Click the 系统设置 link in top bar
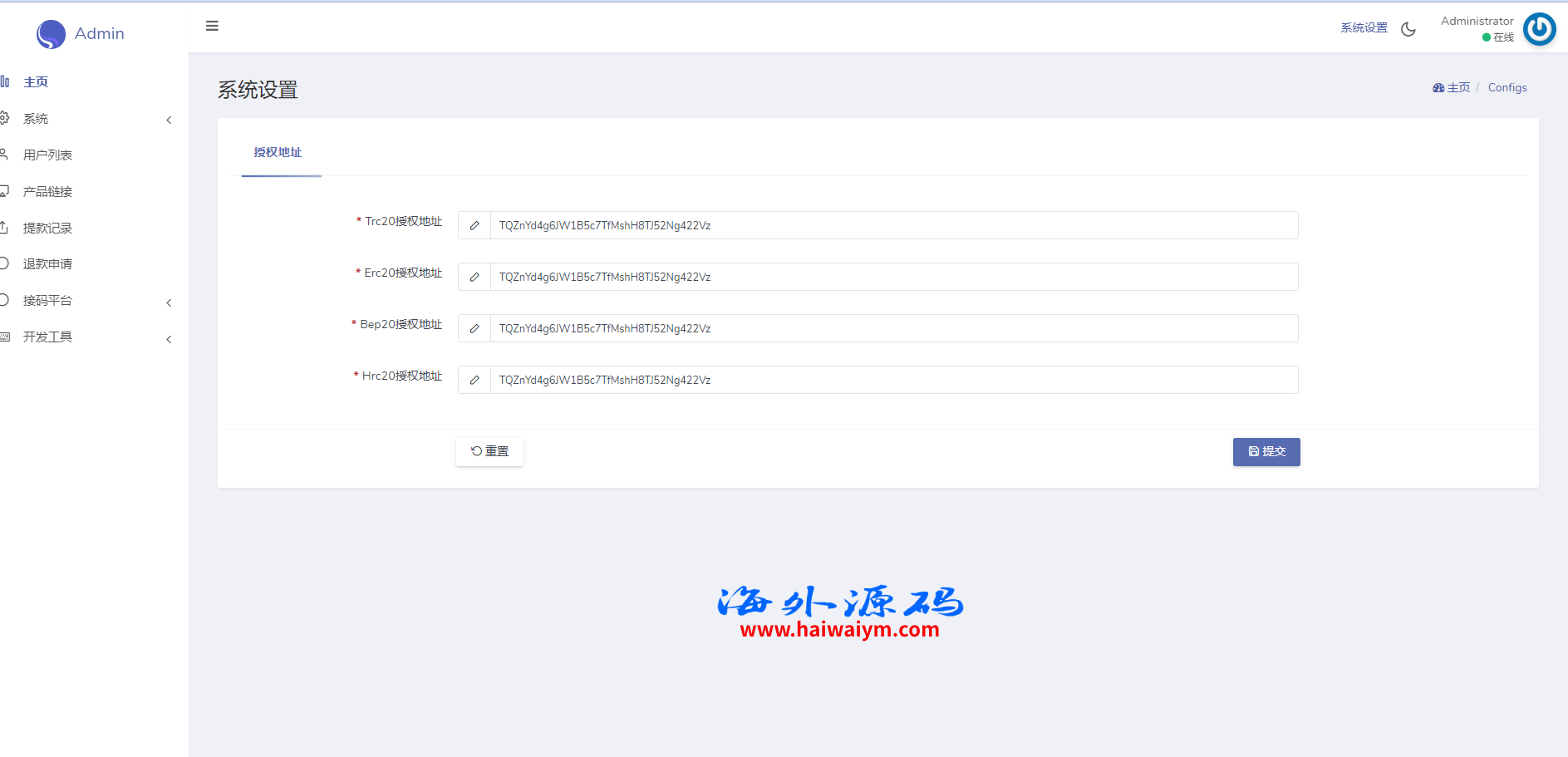Viewport: 1568px width, 757px height. coord(1364,28)
